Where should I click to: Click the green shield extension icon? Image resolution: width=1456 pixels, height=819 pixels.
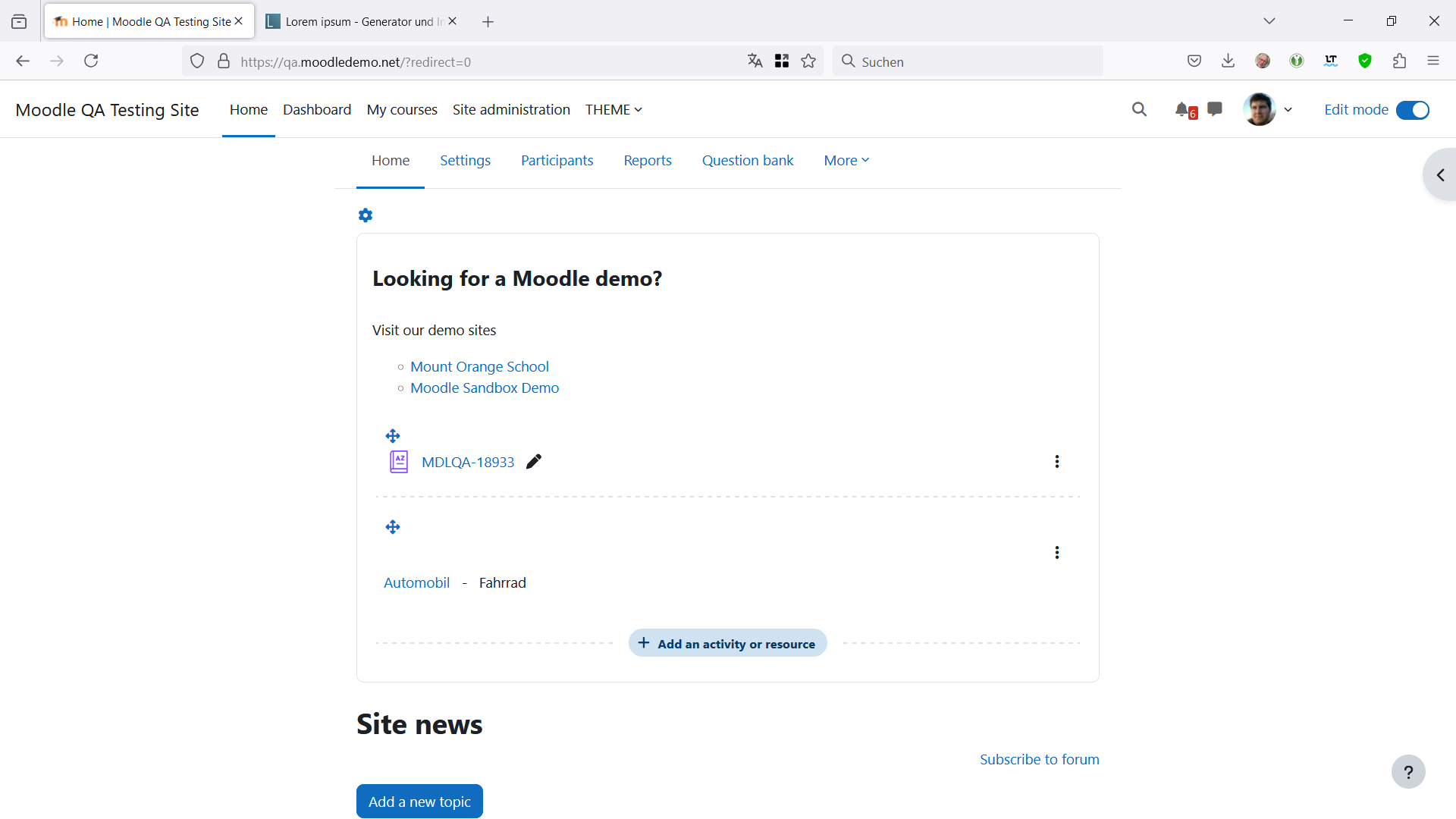coord(1365,61)
